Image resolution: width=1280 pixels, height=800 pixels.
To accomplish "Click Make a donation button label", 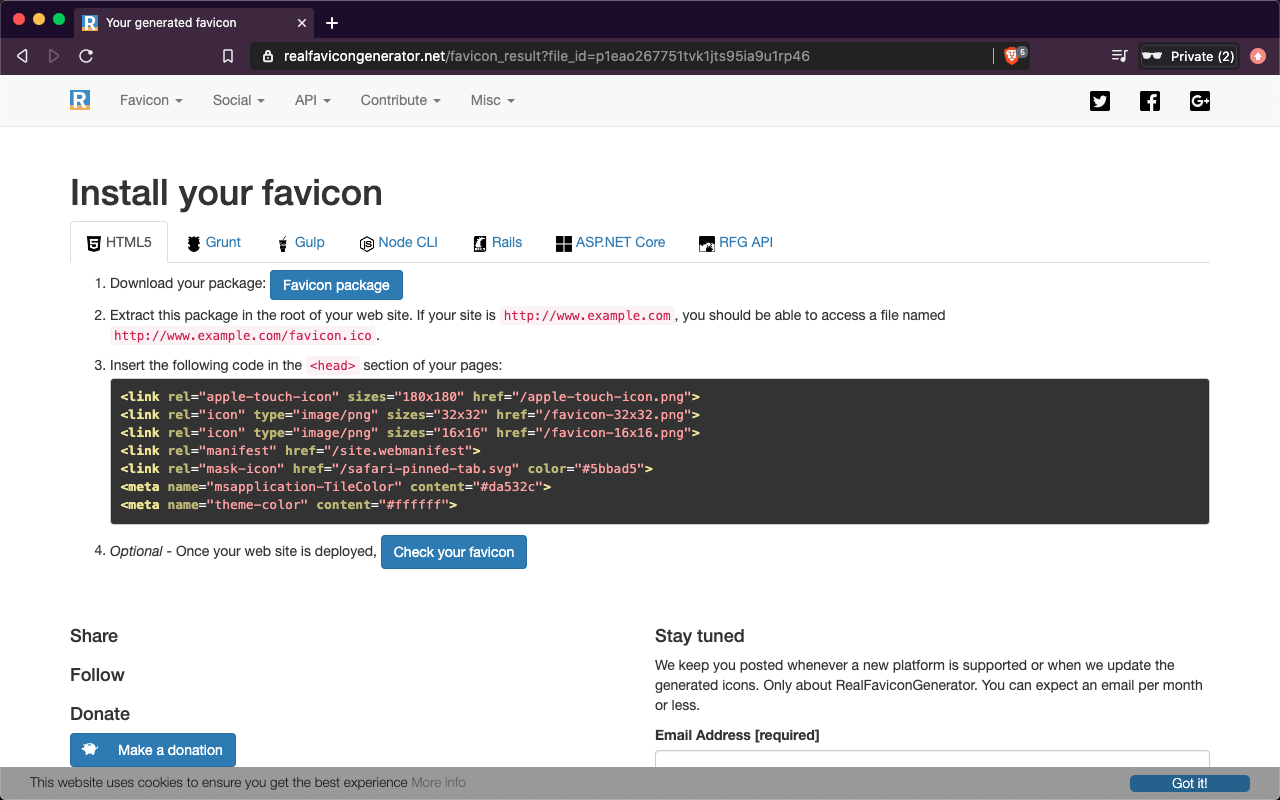I will pos(170,750).
